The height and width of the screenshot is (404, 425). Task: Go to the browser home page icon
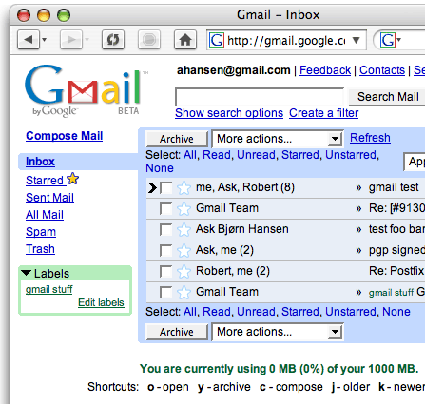point(186,40)
